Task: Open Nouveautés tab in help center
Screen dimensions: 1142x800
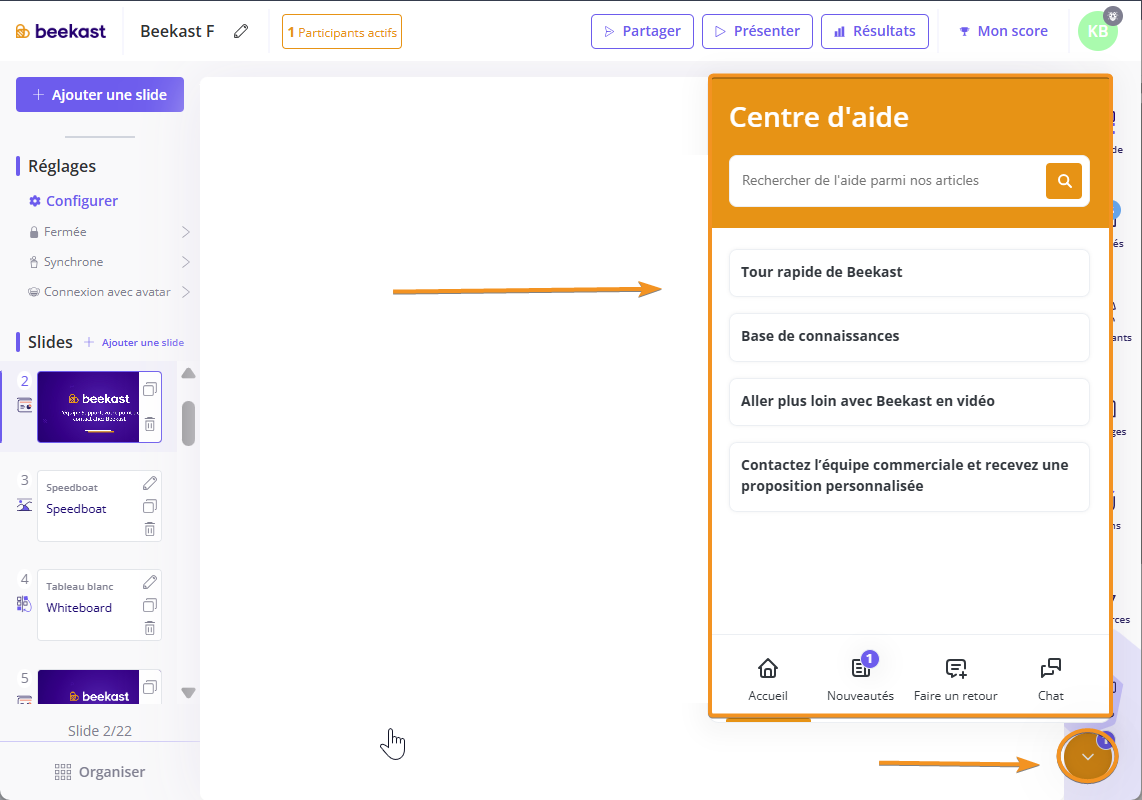Action: (x=860, y=678)
